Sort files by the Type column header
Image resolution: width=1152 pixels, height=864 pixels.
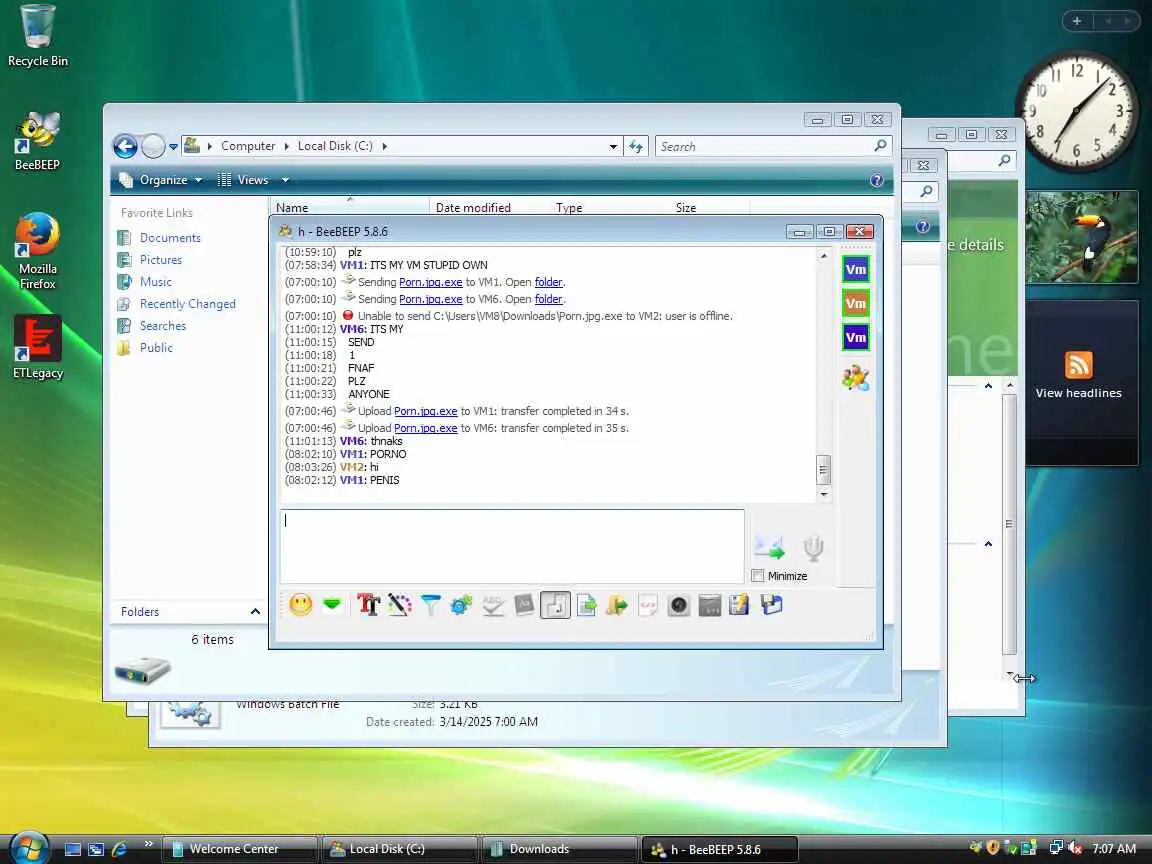click(x=609, y=207)
